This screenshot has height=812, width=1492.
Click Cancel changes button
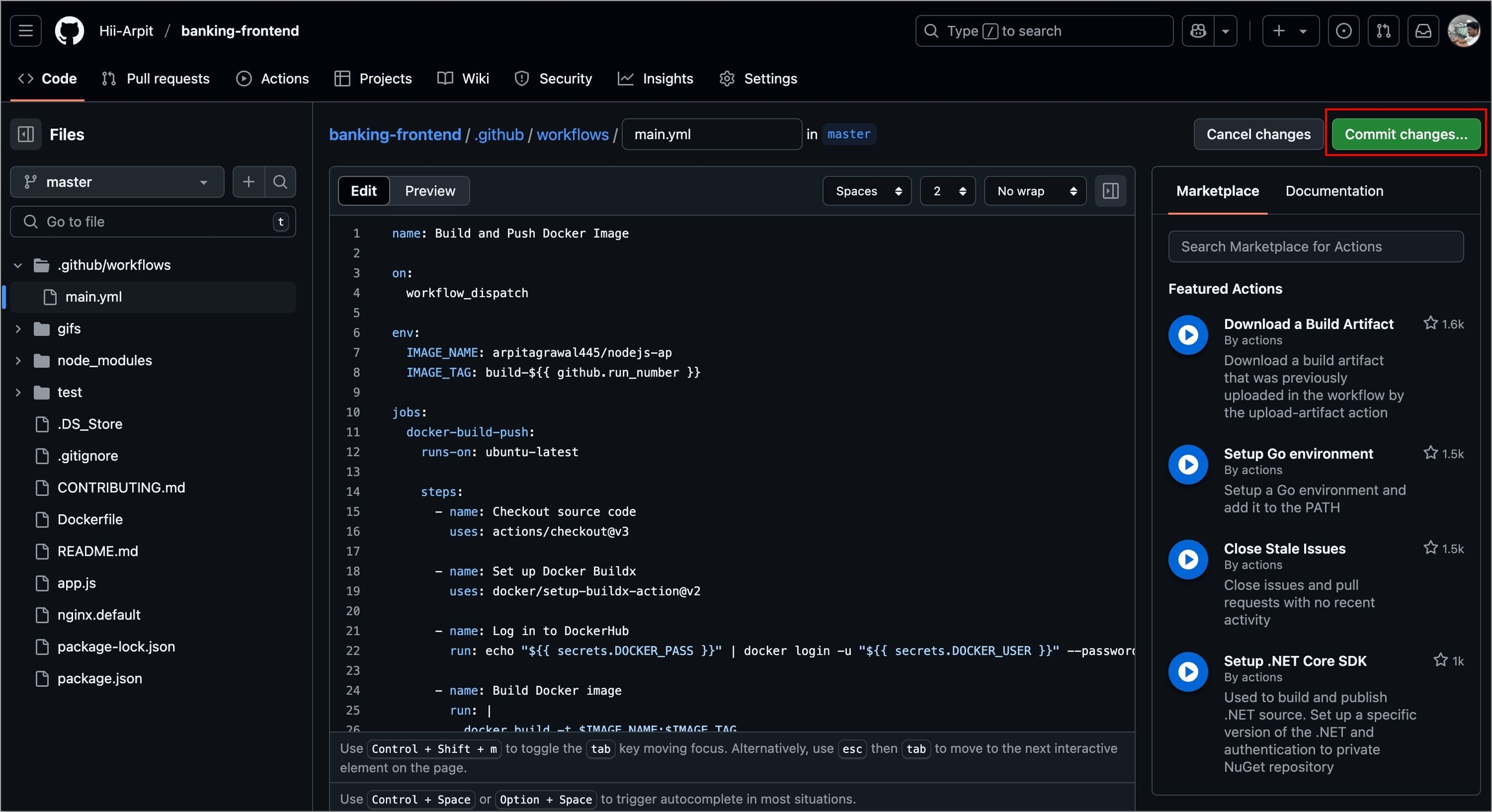click(1258, 134)
